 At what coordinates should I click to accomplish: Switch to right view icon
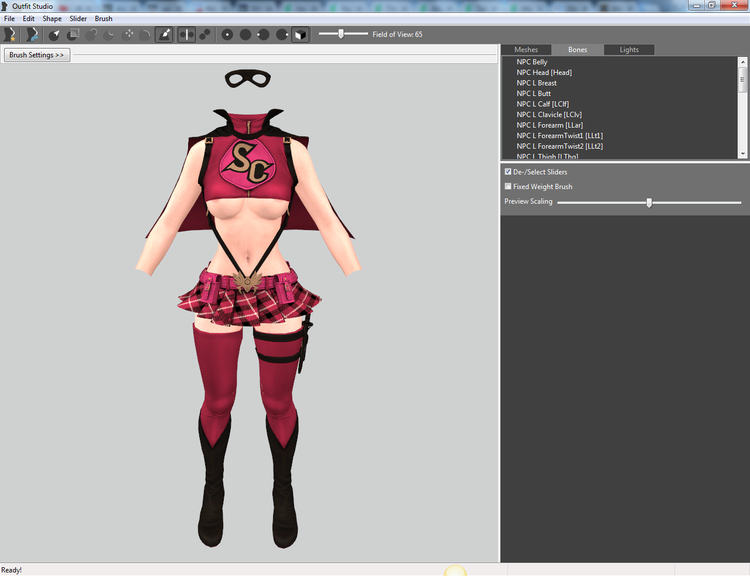282,34
